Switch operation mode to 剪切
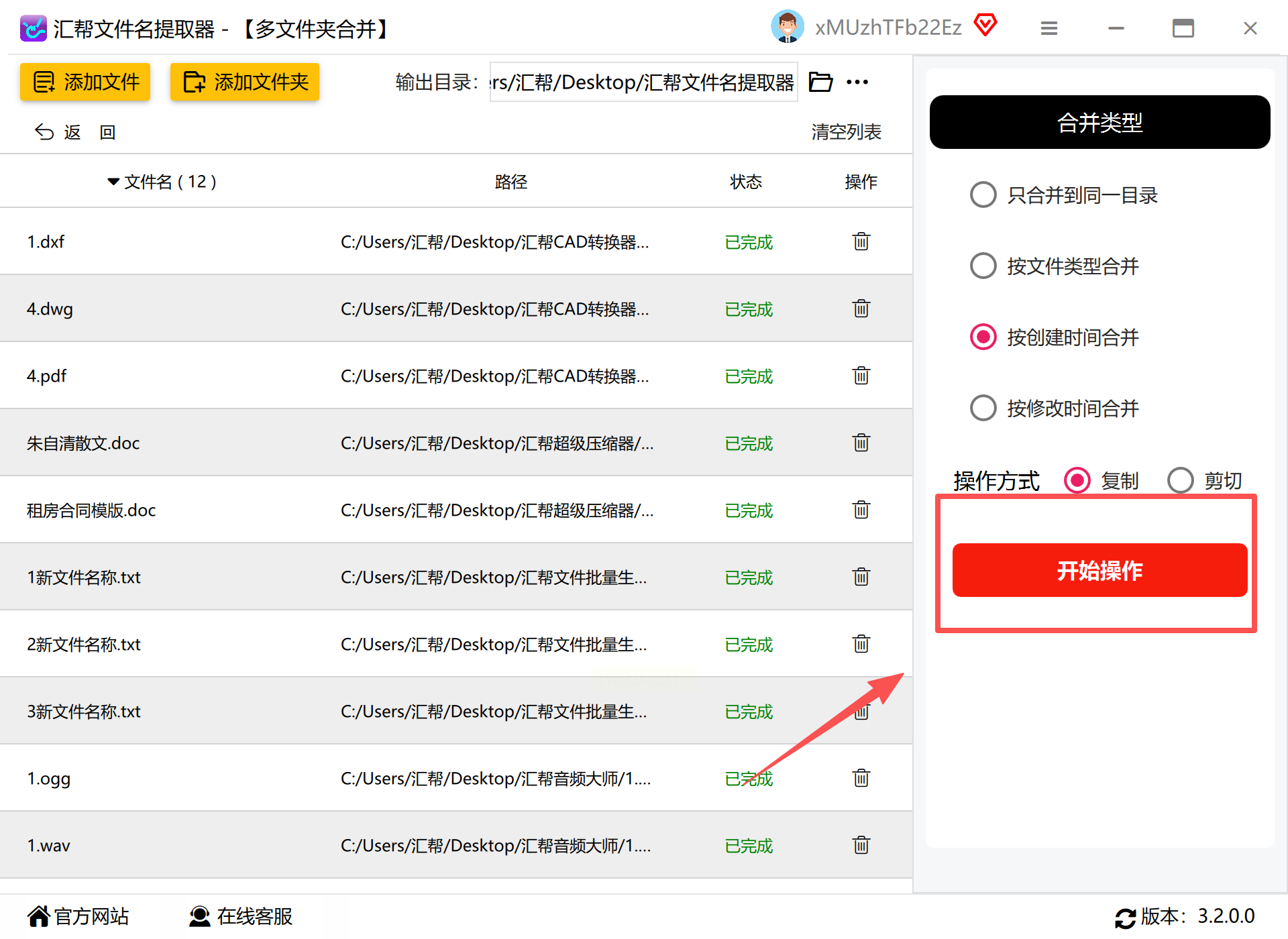 coord(1181,480)
